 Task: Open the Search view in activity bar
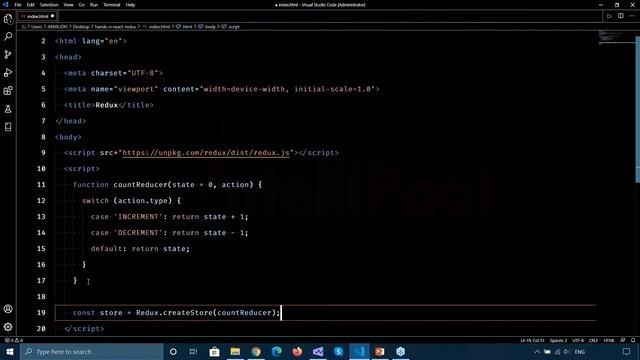click(x=8, y=37)
